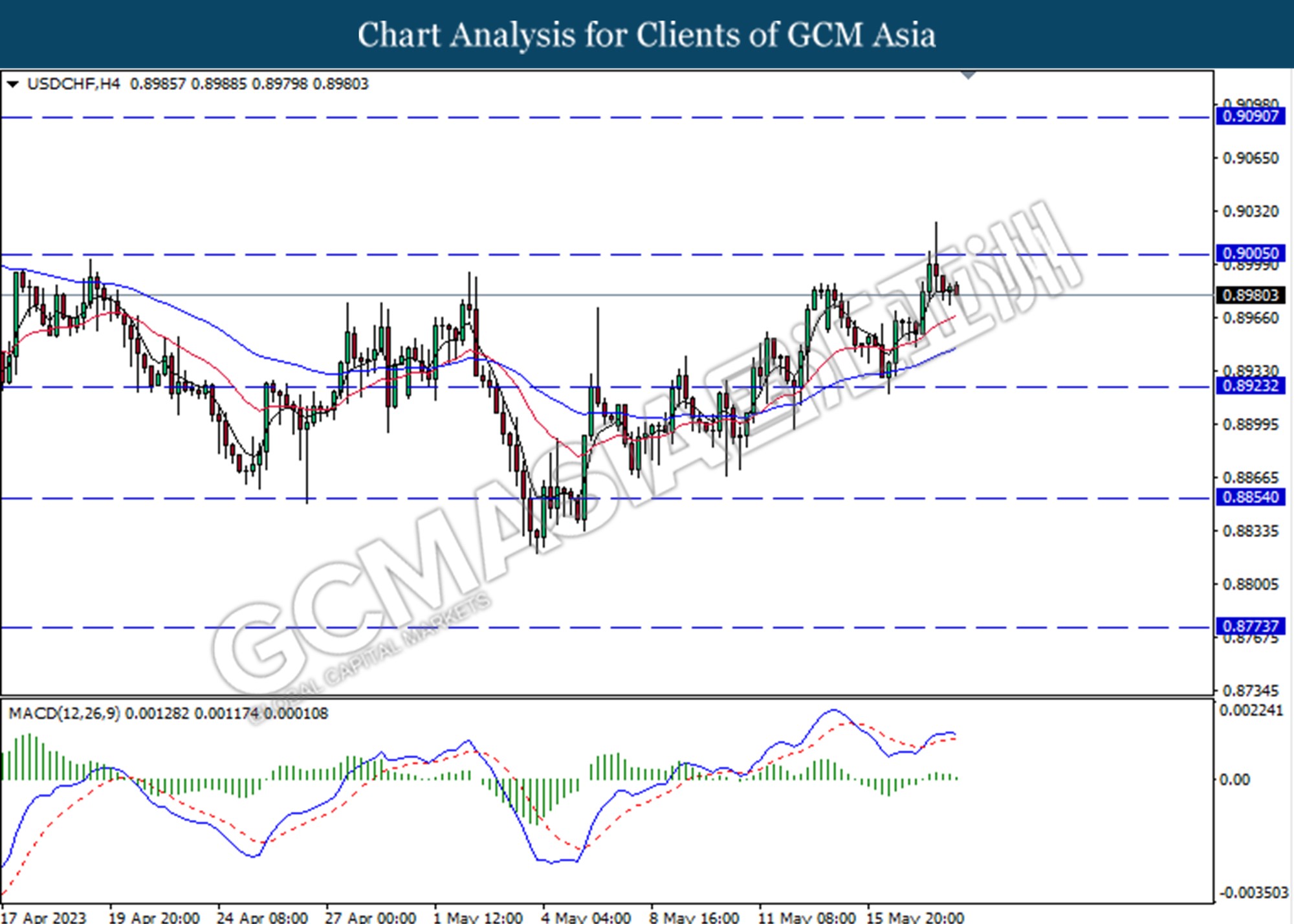Click the 0.90650 price axis tick label

point(1250,159)
